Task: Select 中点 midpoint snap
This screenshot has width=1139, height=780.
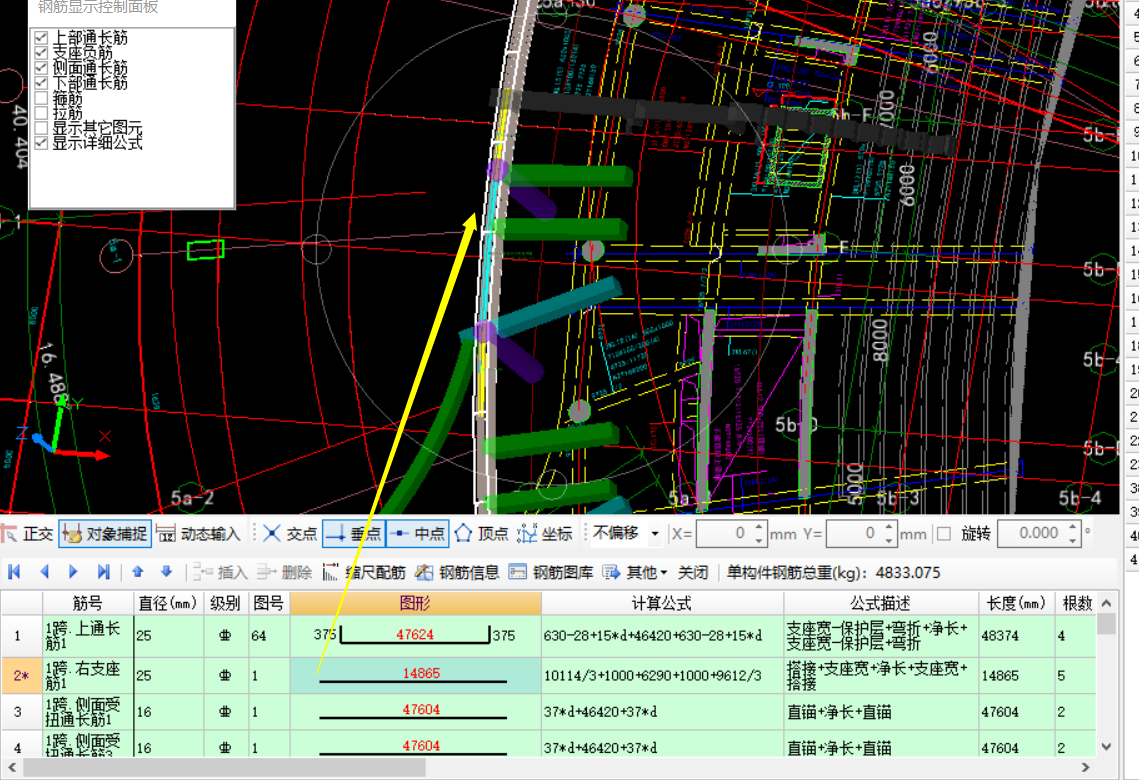Action: (418, 534)
